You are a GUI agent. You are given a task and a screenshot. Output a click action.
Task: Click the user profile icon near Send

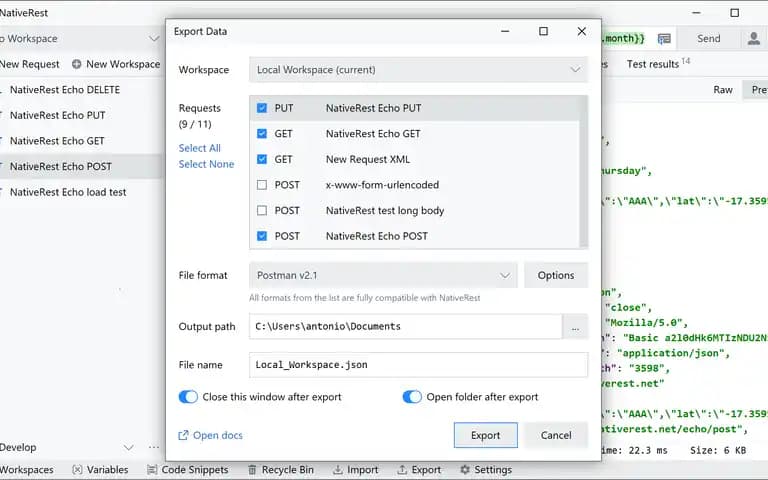coord(754,38)
